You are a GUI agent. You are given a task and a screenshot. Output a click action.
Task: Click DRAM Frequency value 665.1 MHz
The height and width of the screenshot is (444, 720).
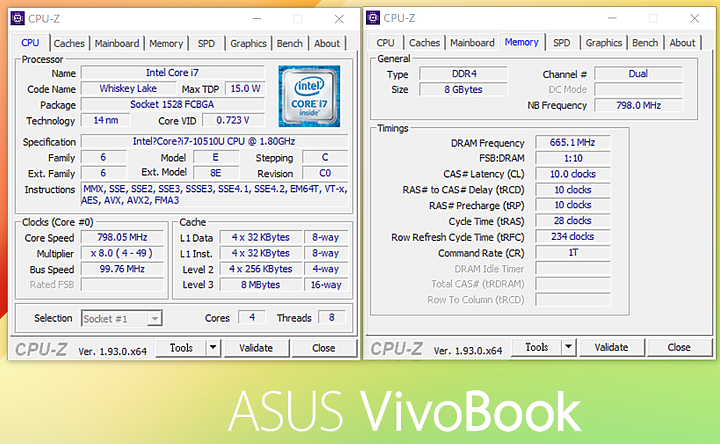tap(573, 142)
